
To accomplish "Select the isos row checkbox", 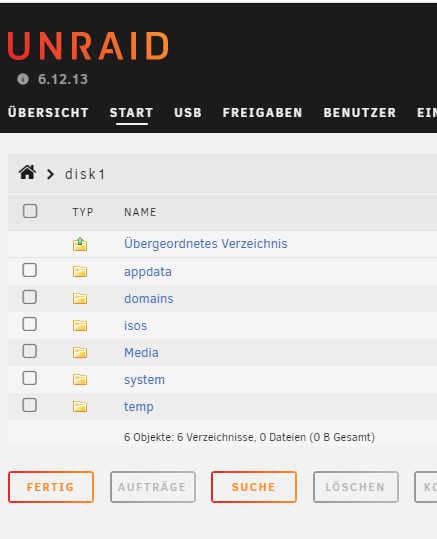I will point(30,324).
